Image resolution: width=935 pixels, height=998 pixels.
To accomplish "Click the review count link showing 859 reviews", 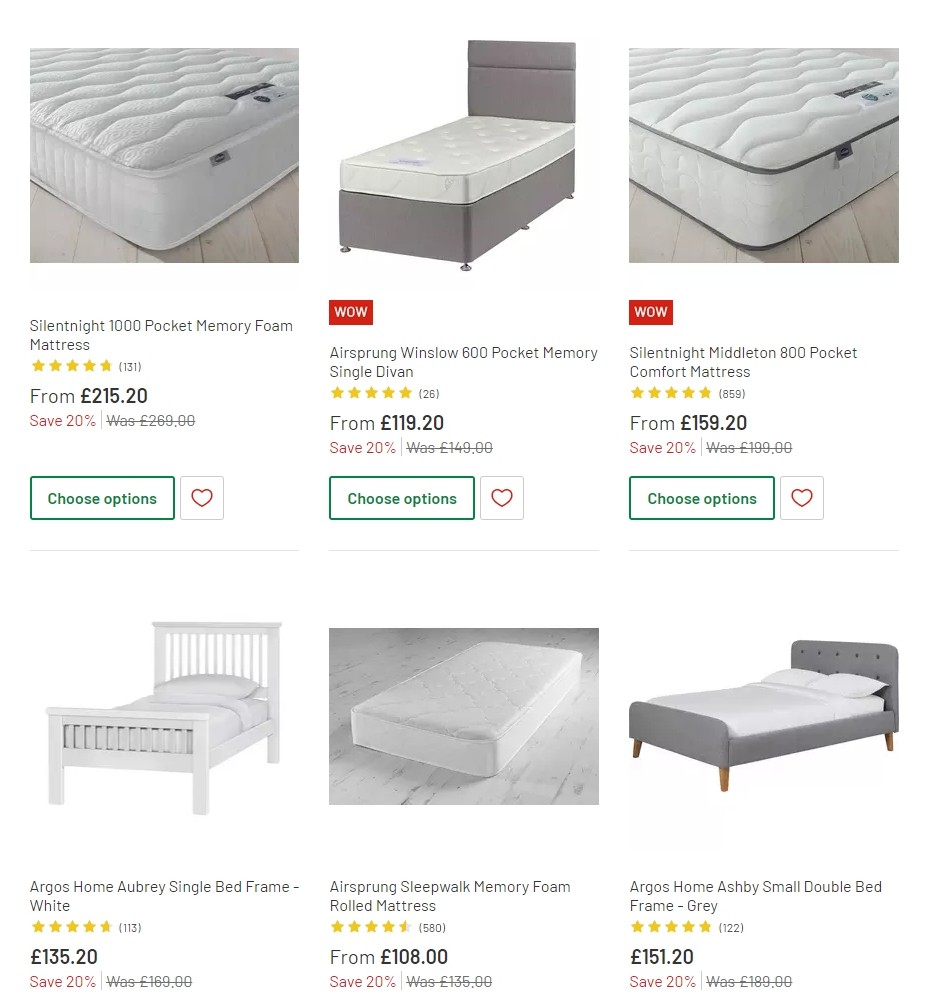I will pos(731,393).
